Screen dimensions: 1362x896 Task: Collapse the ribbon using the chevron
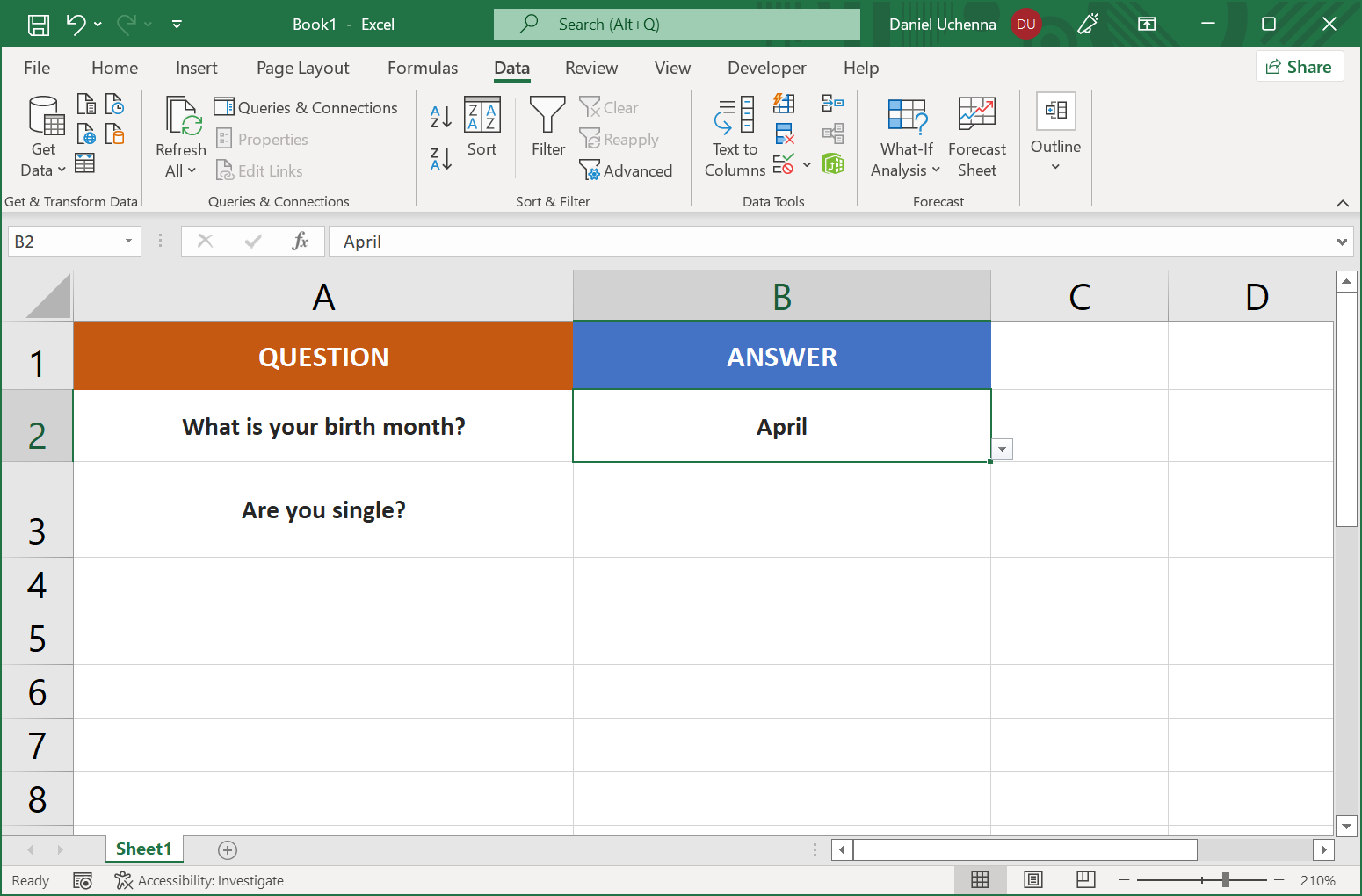click(x=1343, y=203)
